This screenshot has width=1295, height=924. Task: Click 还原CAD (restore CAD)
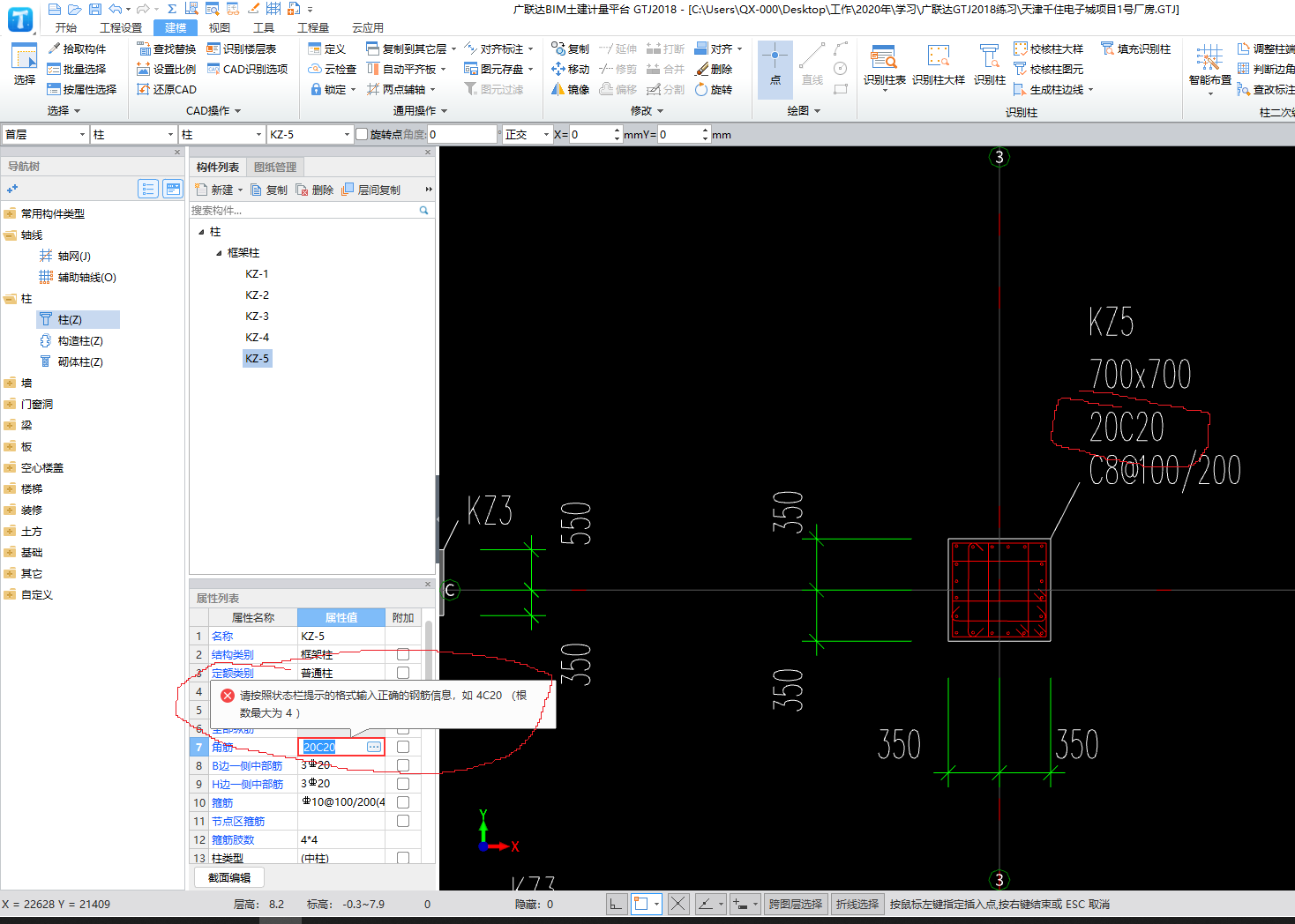166,89
